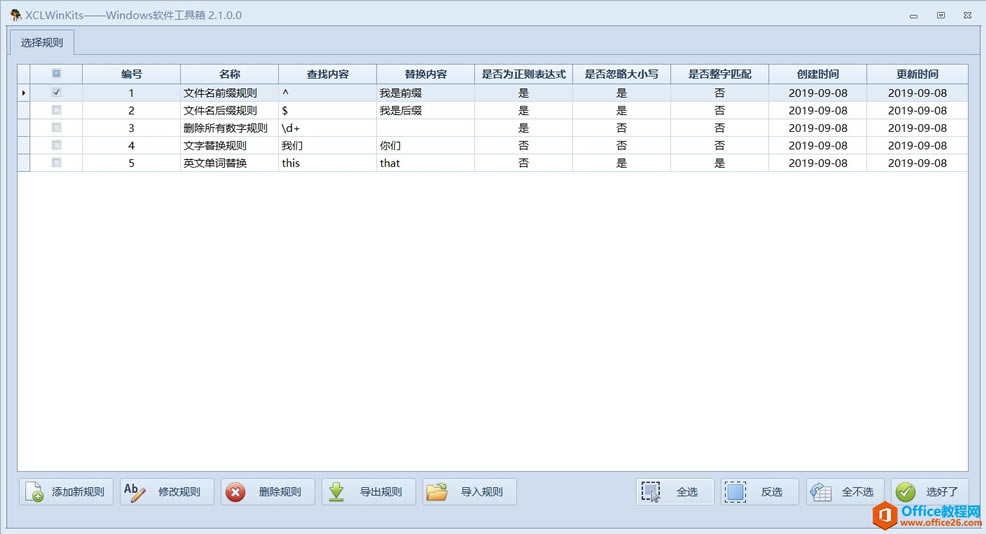This screenshot has height=534, width=986.
Task: Click the 全不选 button label
Action: point(858,492)
